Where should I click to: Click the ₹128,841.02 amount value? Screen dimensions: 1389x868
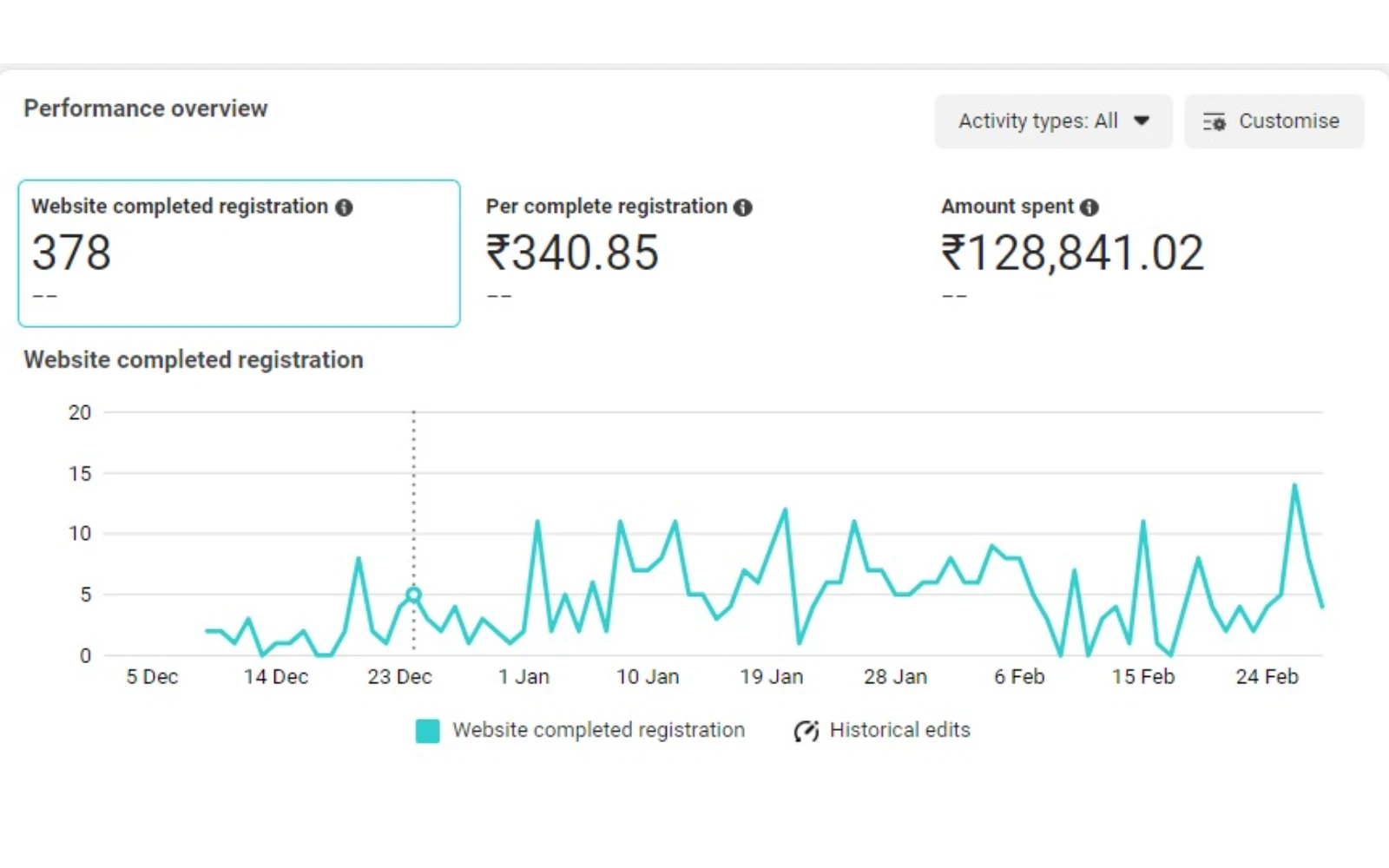pyautogui.click(x=1072, y=253)
